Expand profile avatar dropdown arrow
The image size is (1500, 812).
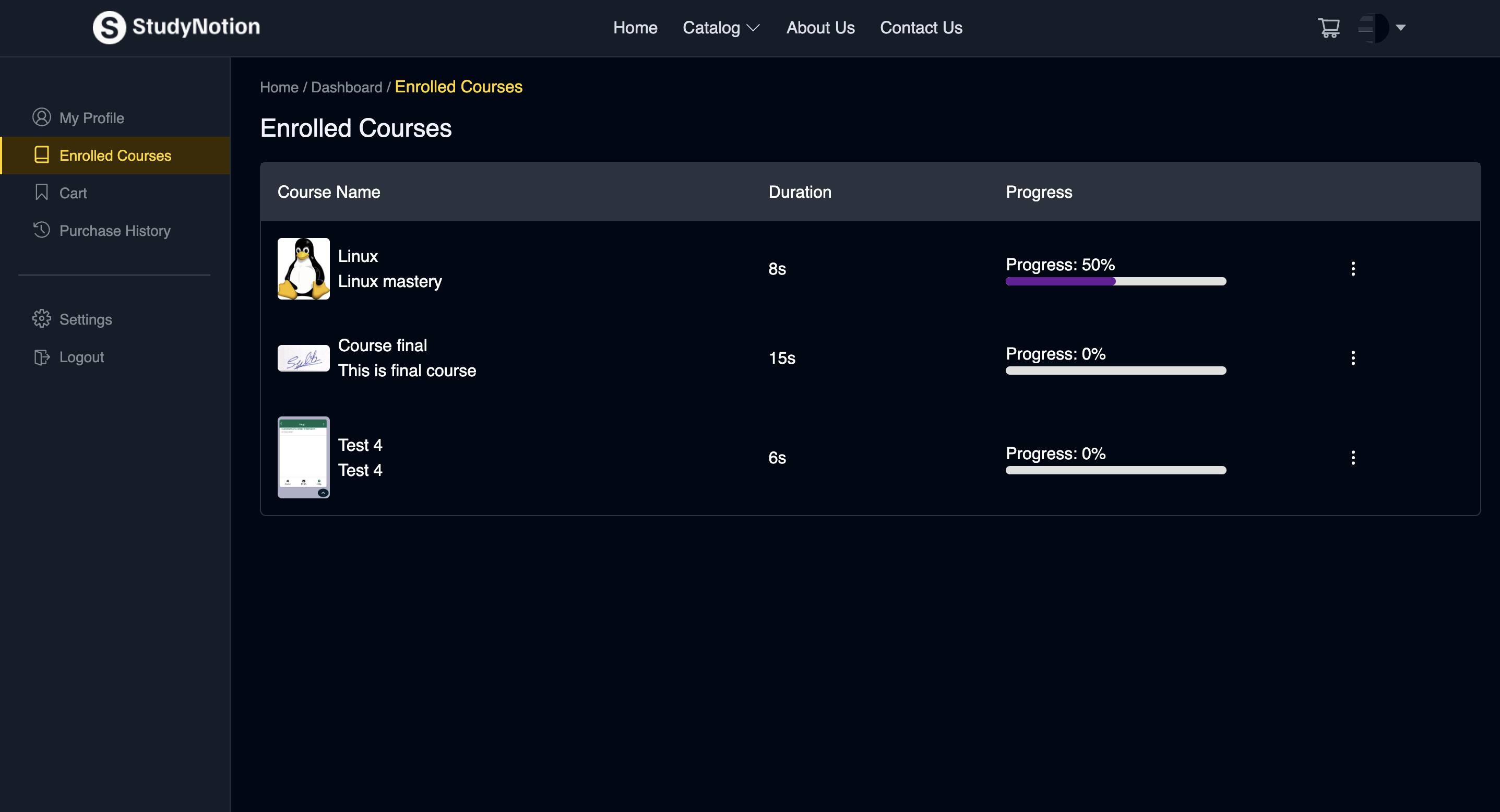coord(1400,27)
